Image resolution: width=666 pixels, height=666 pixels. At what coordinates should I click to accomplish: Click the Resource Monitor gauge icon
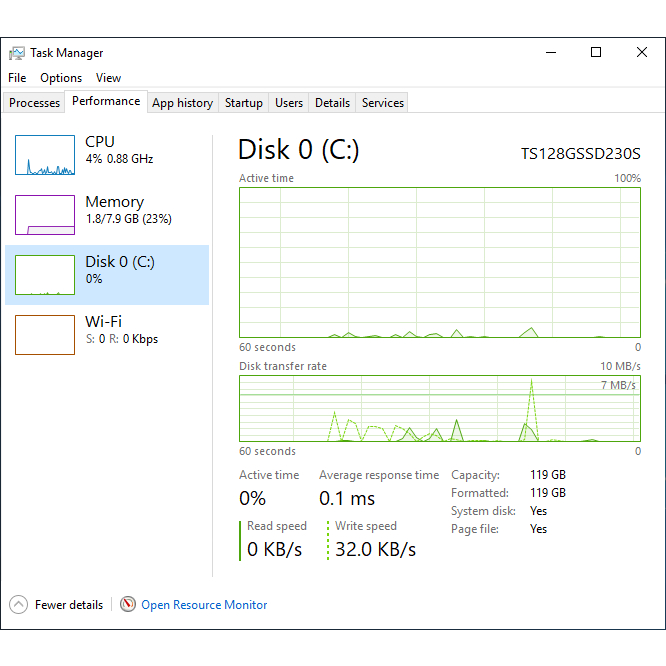[x=128, y=604]
